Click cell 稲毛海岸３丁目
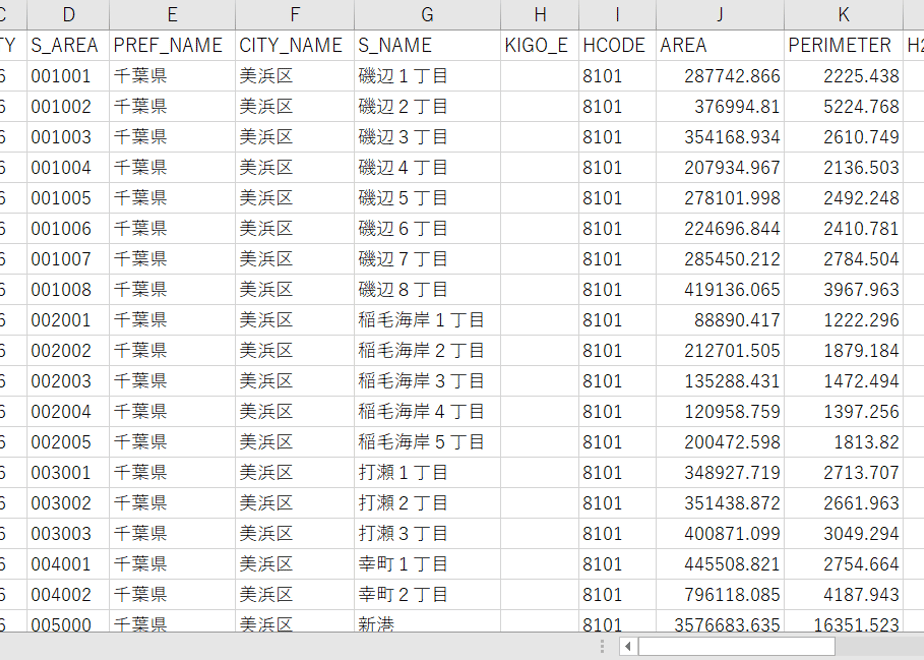 [427, 381]
